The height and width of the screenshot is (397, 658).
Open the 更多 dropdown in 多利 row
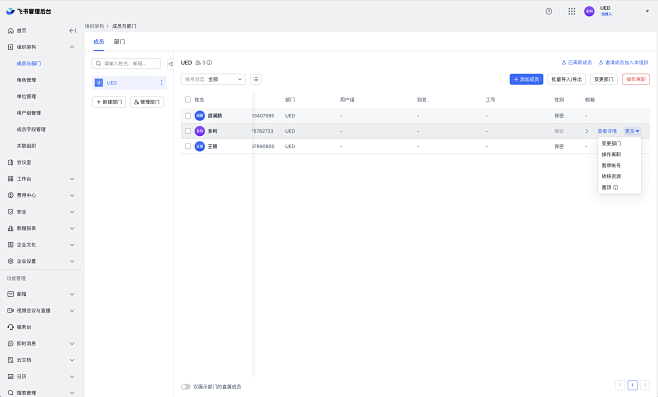[x=632, y=131]
